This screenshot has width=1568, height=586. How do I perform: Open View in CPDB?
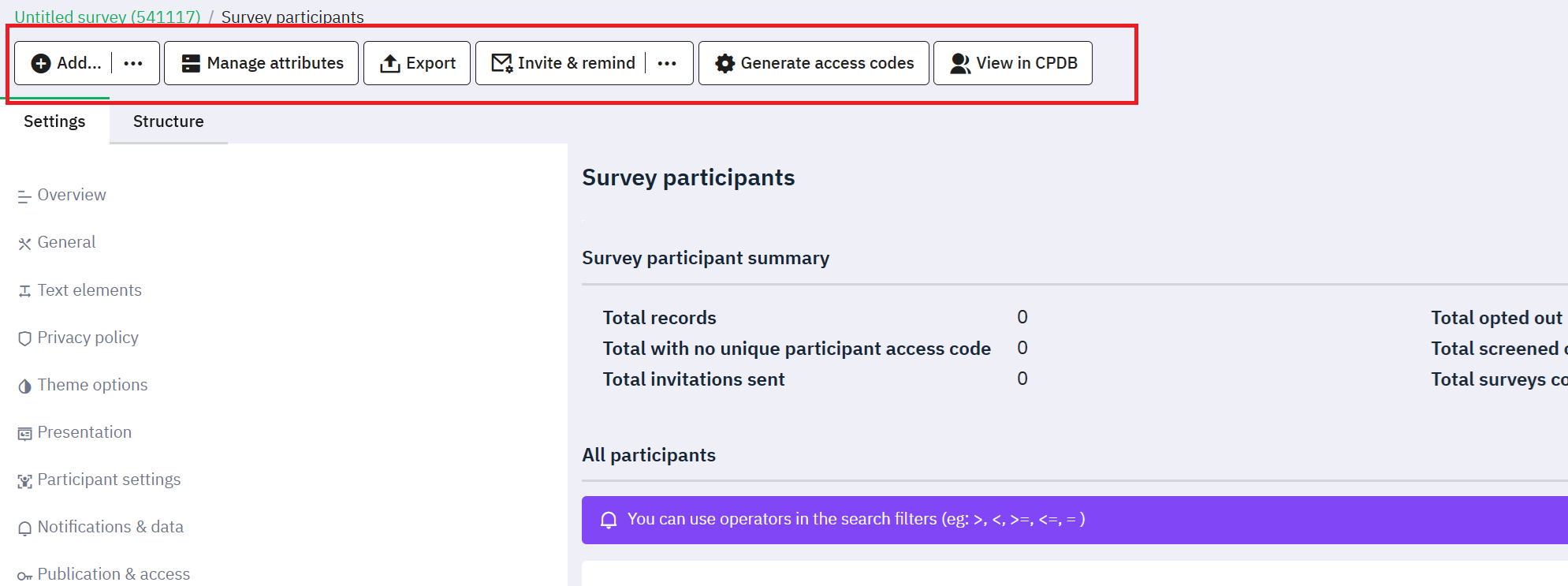(x=1013, y=63)
